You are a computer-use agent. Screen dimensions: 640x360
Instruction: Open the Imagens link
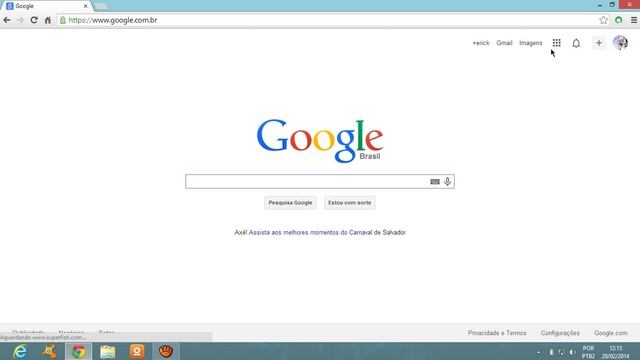531,43
